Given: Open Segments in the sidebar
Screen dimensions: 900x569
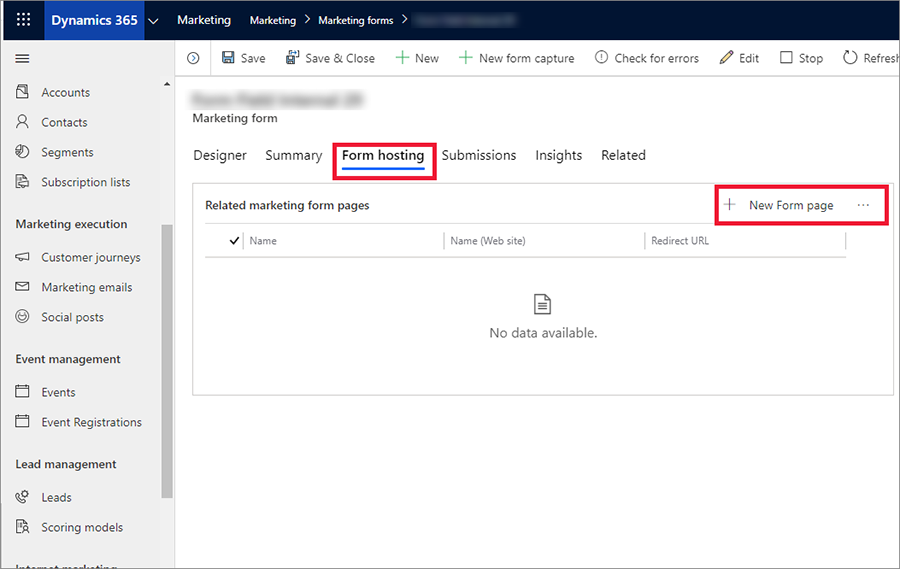Looking at the screenshot, I should pyautogui.click(x=67, y=152).
